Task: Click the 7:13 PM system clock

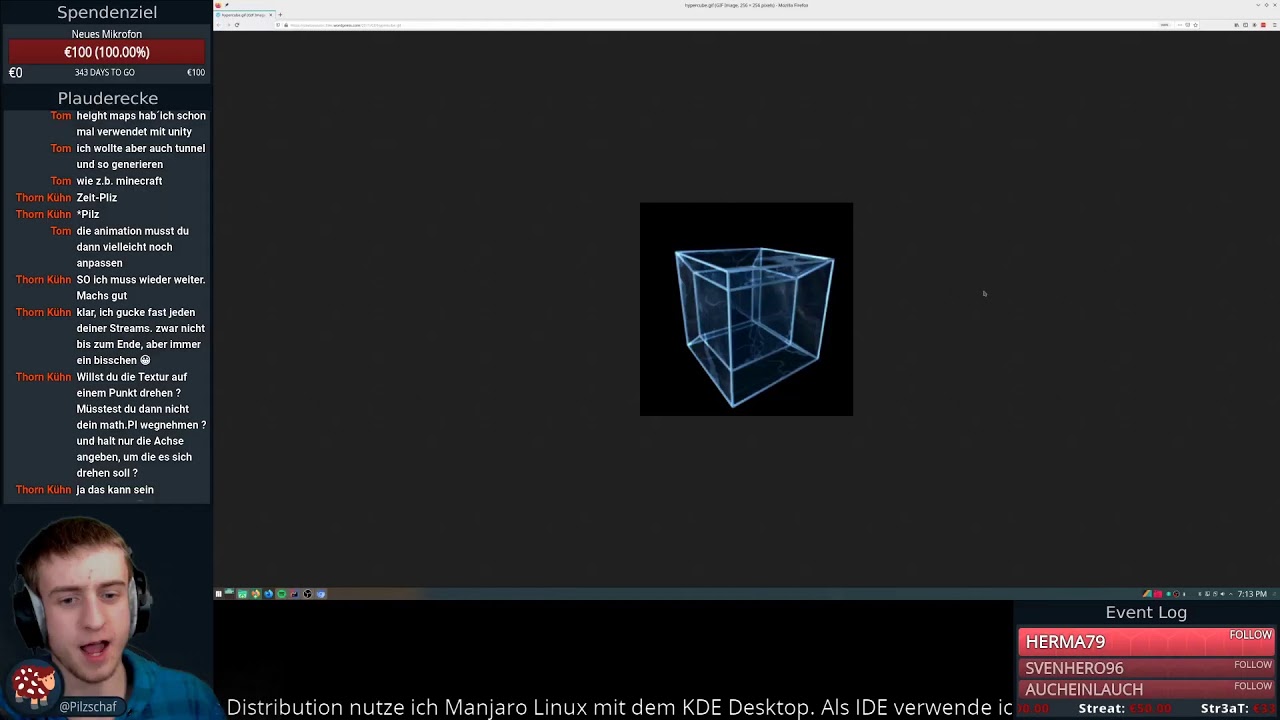Action: pyautogui.click(x=1252, y=594)
